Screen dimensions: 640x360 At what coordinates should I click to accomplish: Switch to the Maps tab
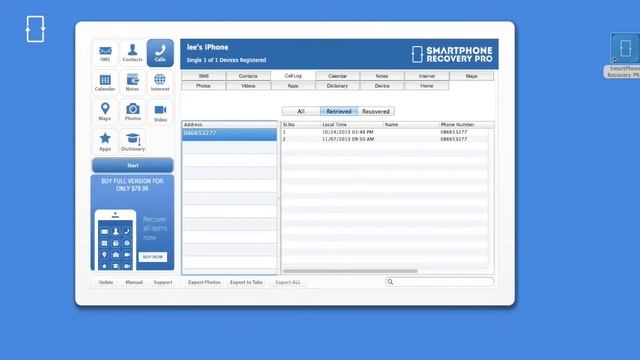(x=471, y=76)
